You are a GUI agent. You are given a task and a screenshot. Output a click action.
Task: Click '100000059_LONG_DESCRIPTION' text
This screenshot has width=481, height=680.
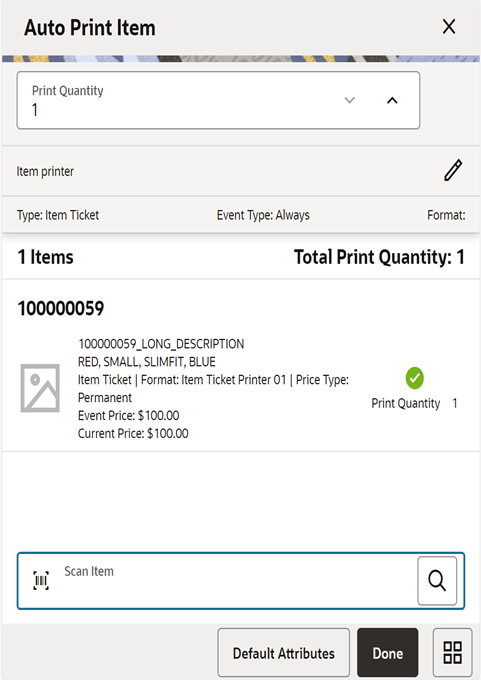point(161,344)
